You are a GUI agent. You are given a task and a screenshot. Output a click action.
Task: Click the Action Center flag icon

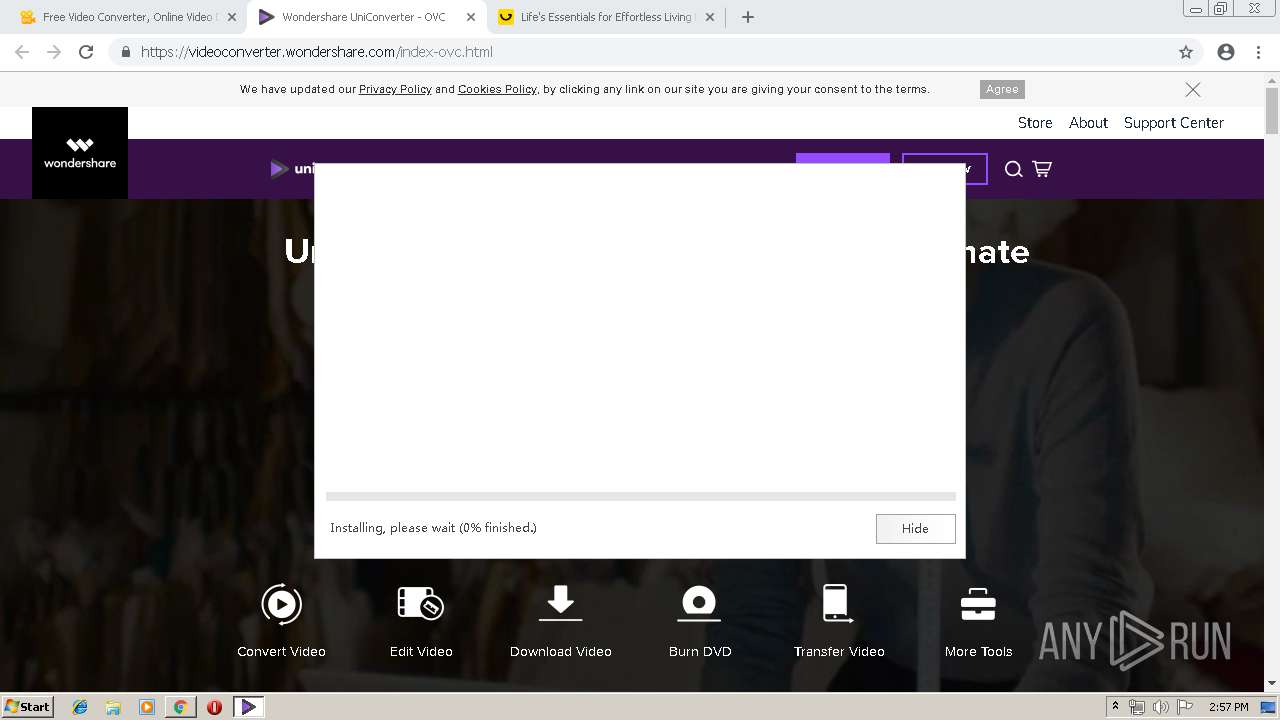(x=1184, y=707)
